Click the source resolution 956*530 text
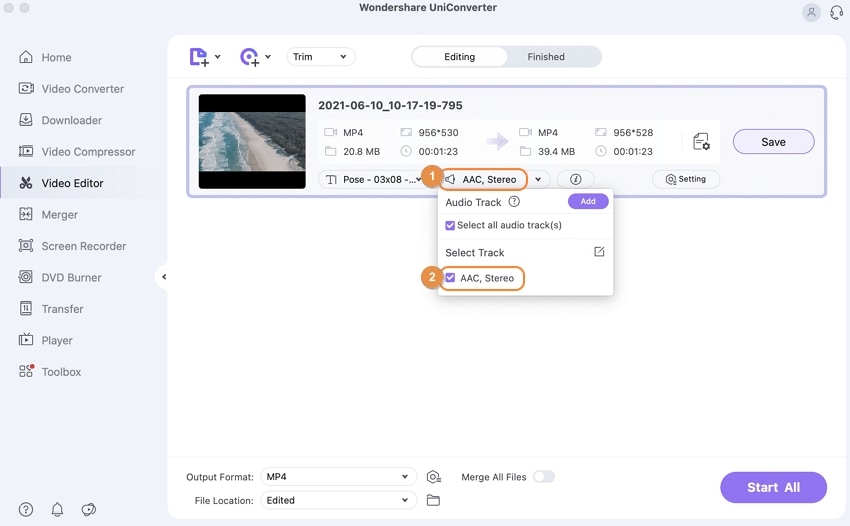 click(x=439, y=133)
